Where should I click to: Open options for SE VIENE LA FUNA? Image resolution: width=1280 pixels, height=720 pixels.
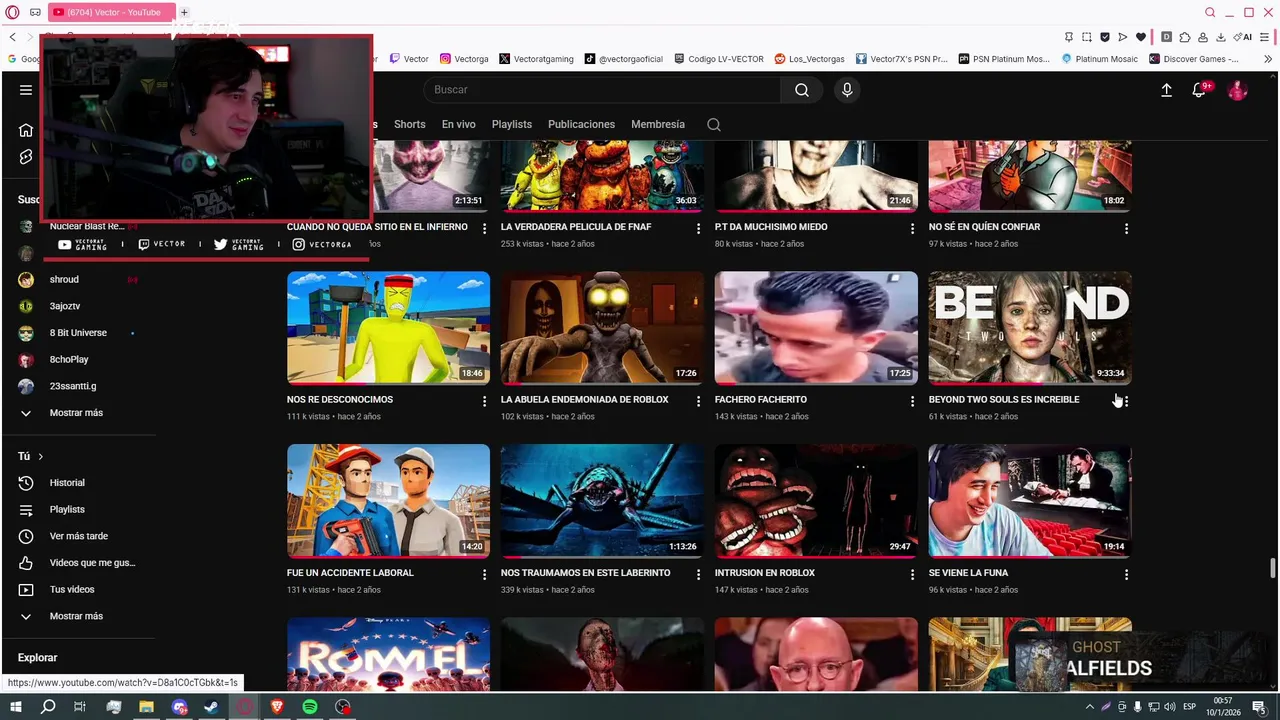[x=1126, y=575]
